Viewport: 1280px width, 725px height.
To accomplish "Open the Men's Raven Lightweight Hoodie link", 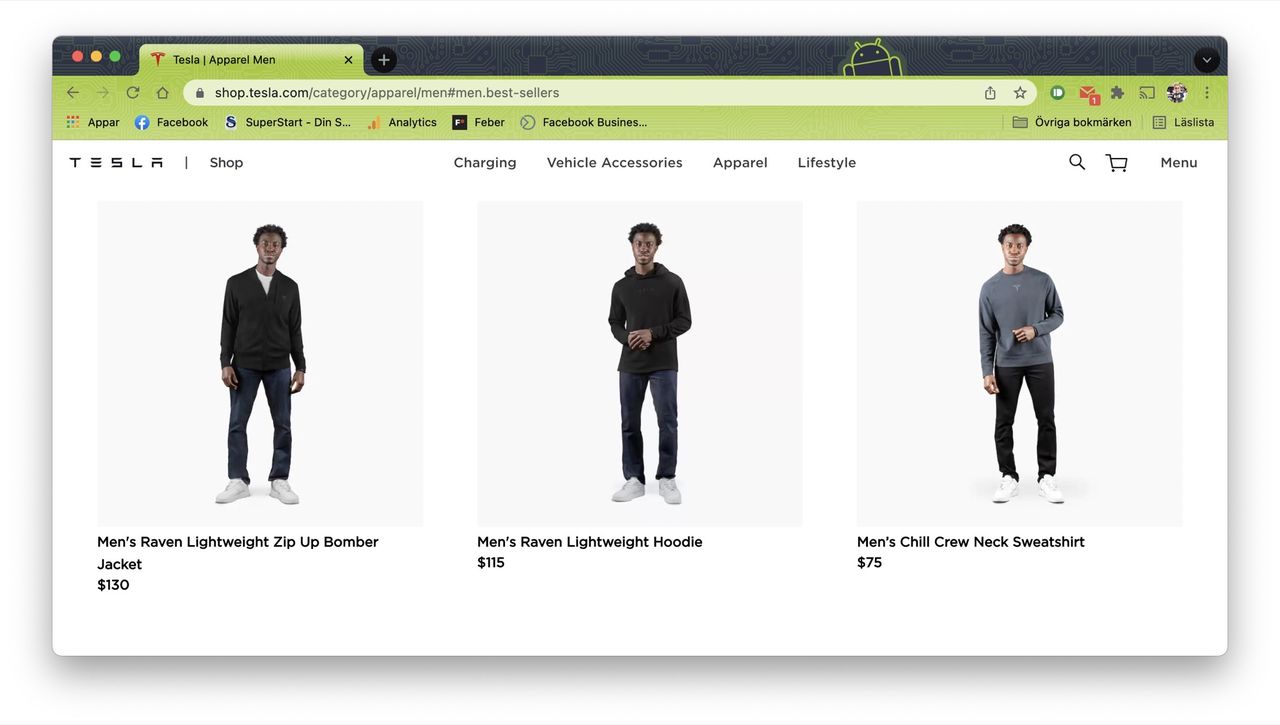I will click(589, 542).
